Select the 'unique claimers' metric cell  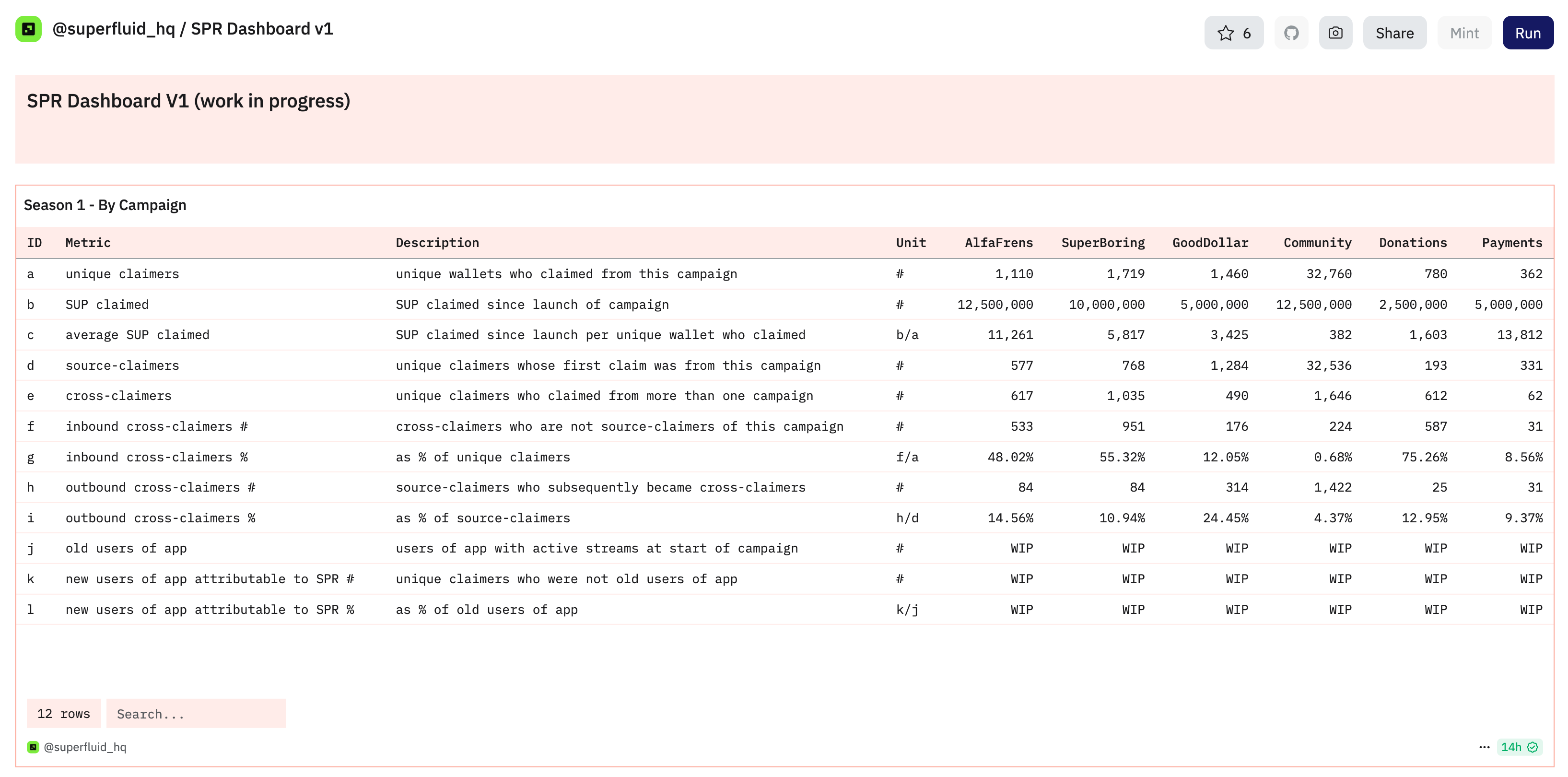click(122, 274)
